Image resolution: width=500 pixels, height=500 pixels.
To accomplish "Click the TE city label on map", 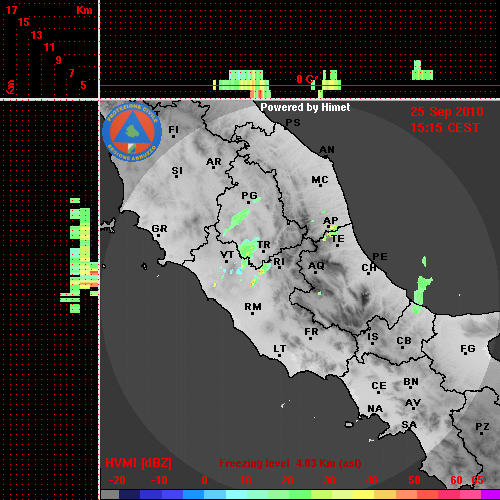I will tap(338, 239).
